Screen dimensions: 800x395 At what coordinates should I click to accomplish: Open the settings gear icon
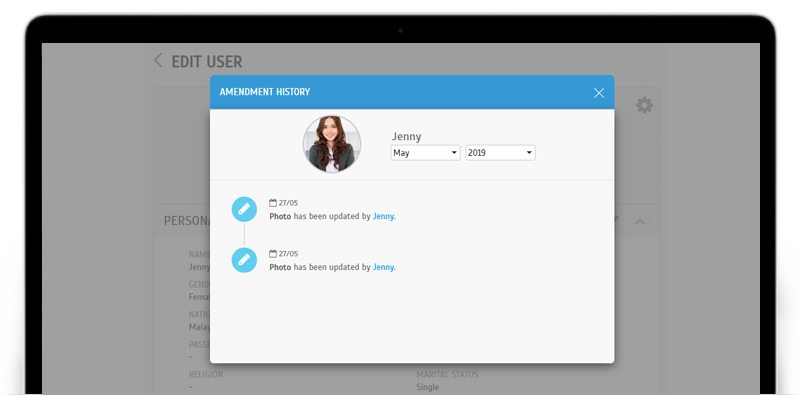point(644,106)
